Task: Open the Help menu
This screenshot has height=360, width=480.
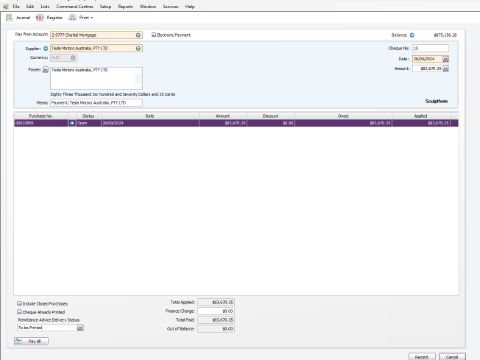Action: tap(190, 6)
